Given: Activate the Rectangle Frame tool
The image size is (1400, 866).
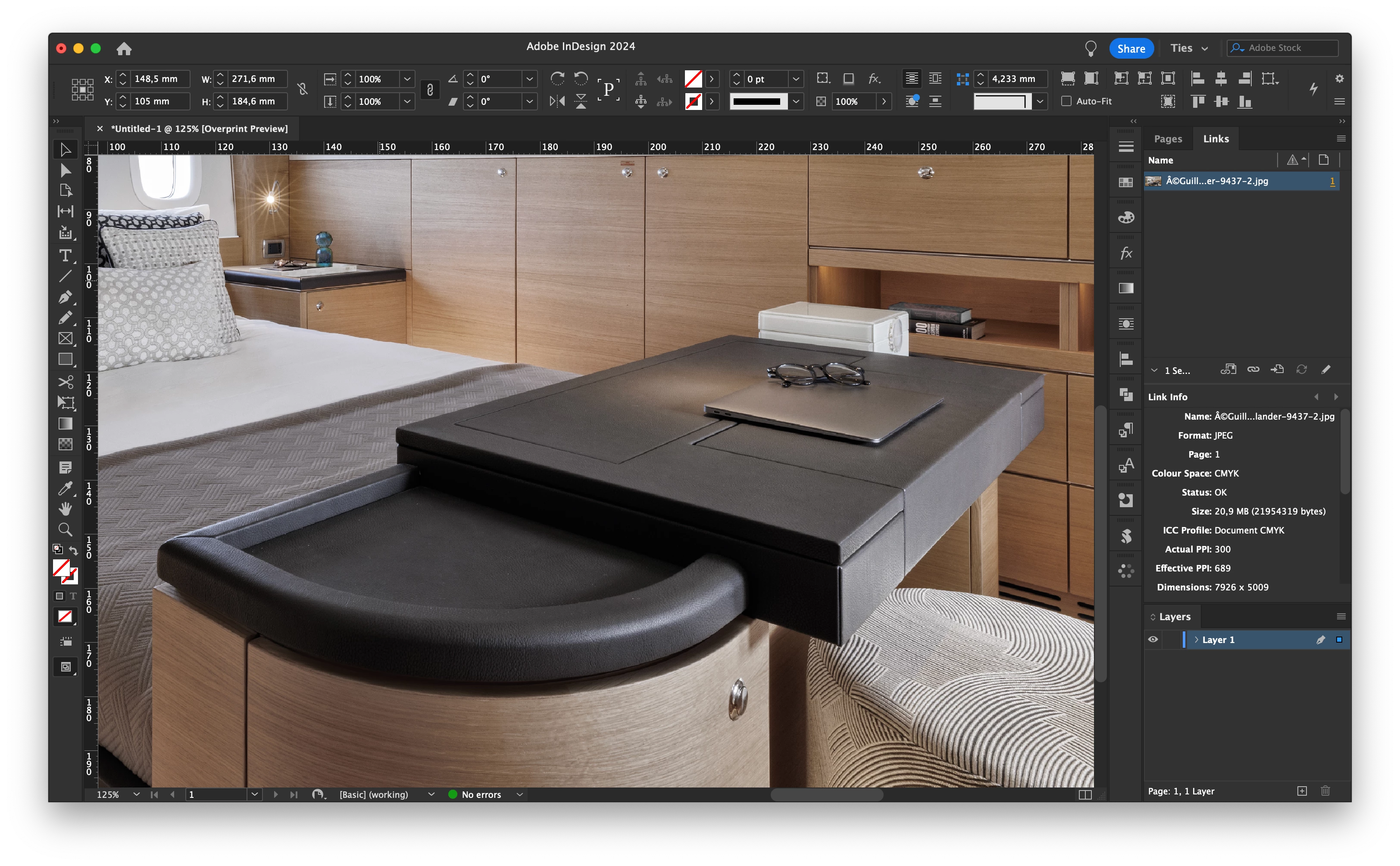Looking at the screenshot, I should coord(65,339).
